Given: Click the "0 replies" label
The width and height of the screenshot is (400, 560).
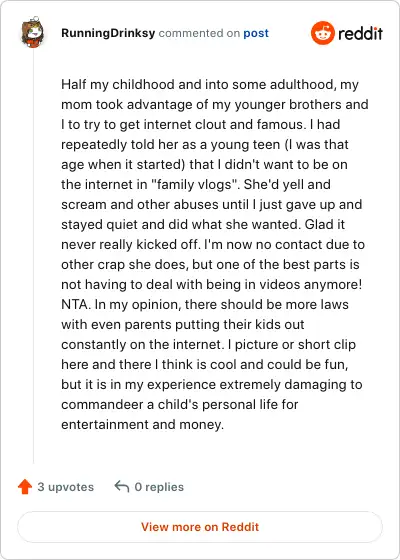Looking at the screenshot, I should 159,487.
